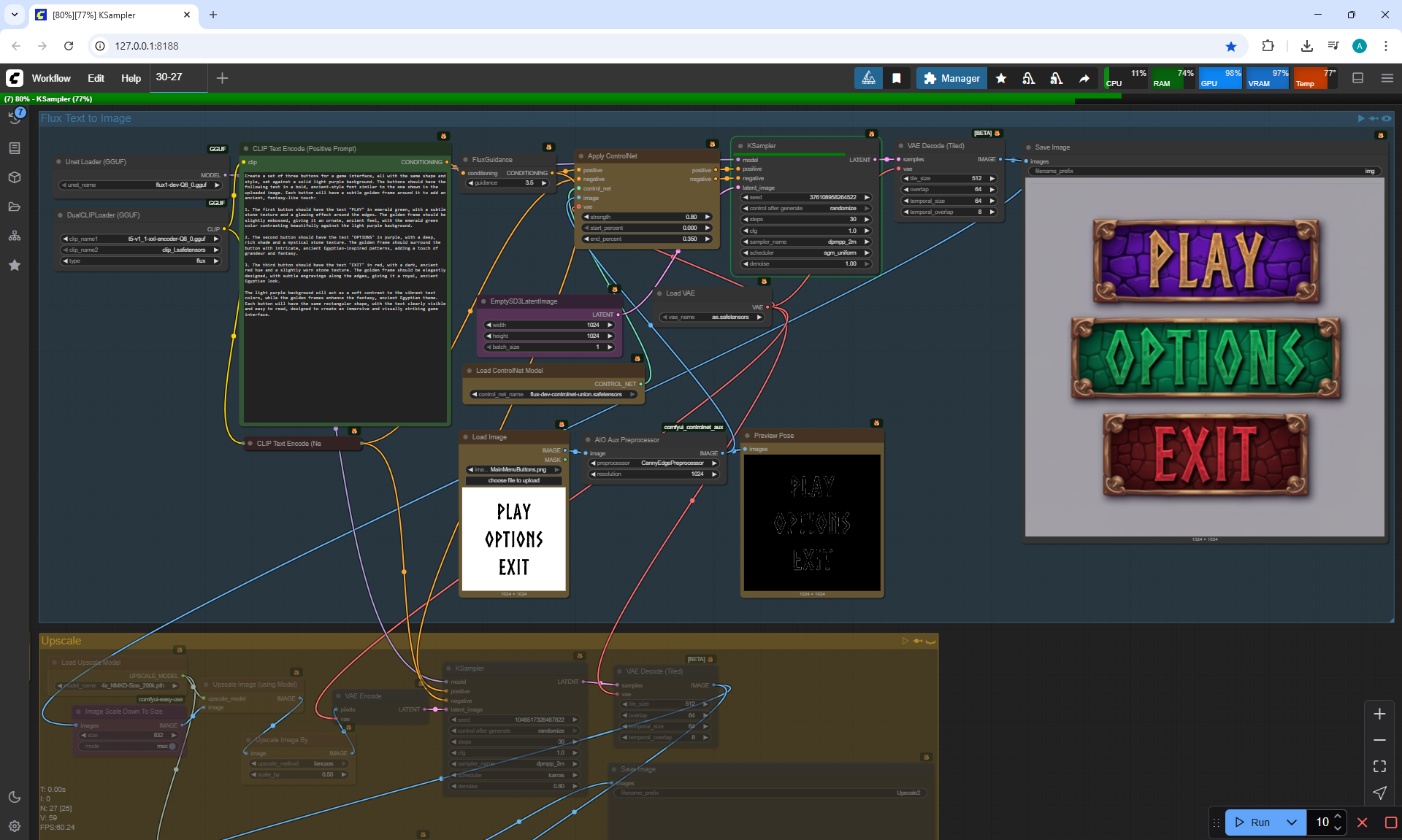The width and height of the screenshot is (1402, 840).
Task: Open the browser tab search chevron
Action: pyautogui.click(x=14, y=15)
